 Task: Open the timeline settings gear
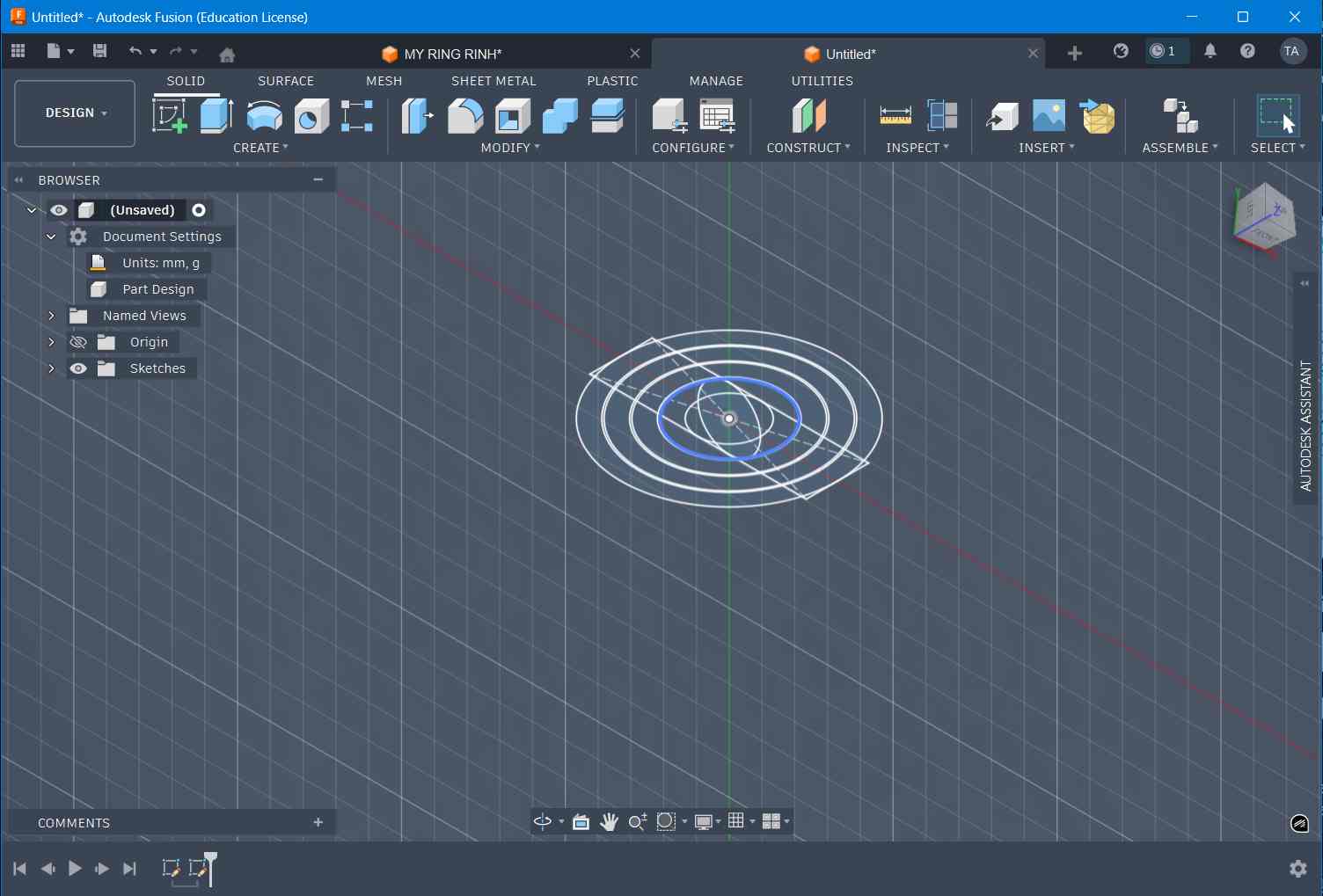click(1297, 869)
